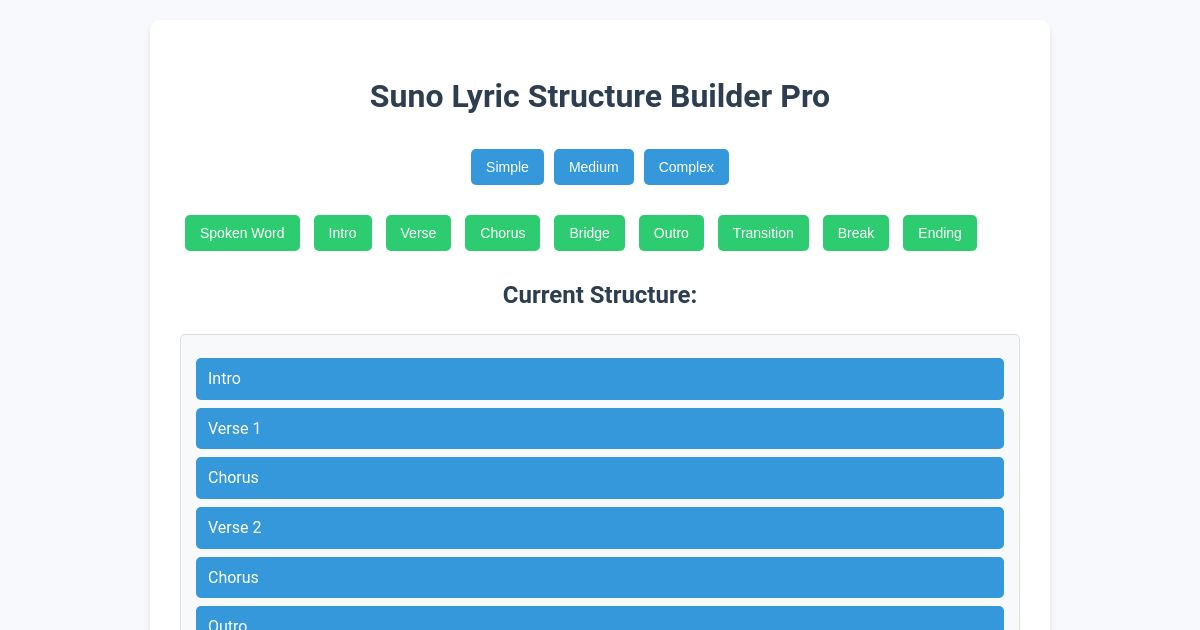Image resolution: width=1200 pixels, height=630 pixels.
Task: Click the Suno Lyric Structure Builder Pro title
Action: pyautogui.click(x=600, y=96)
